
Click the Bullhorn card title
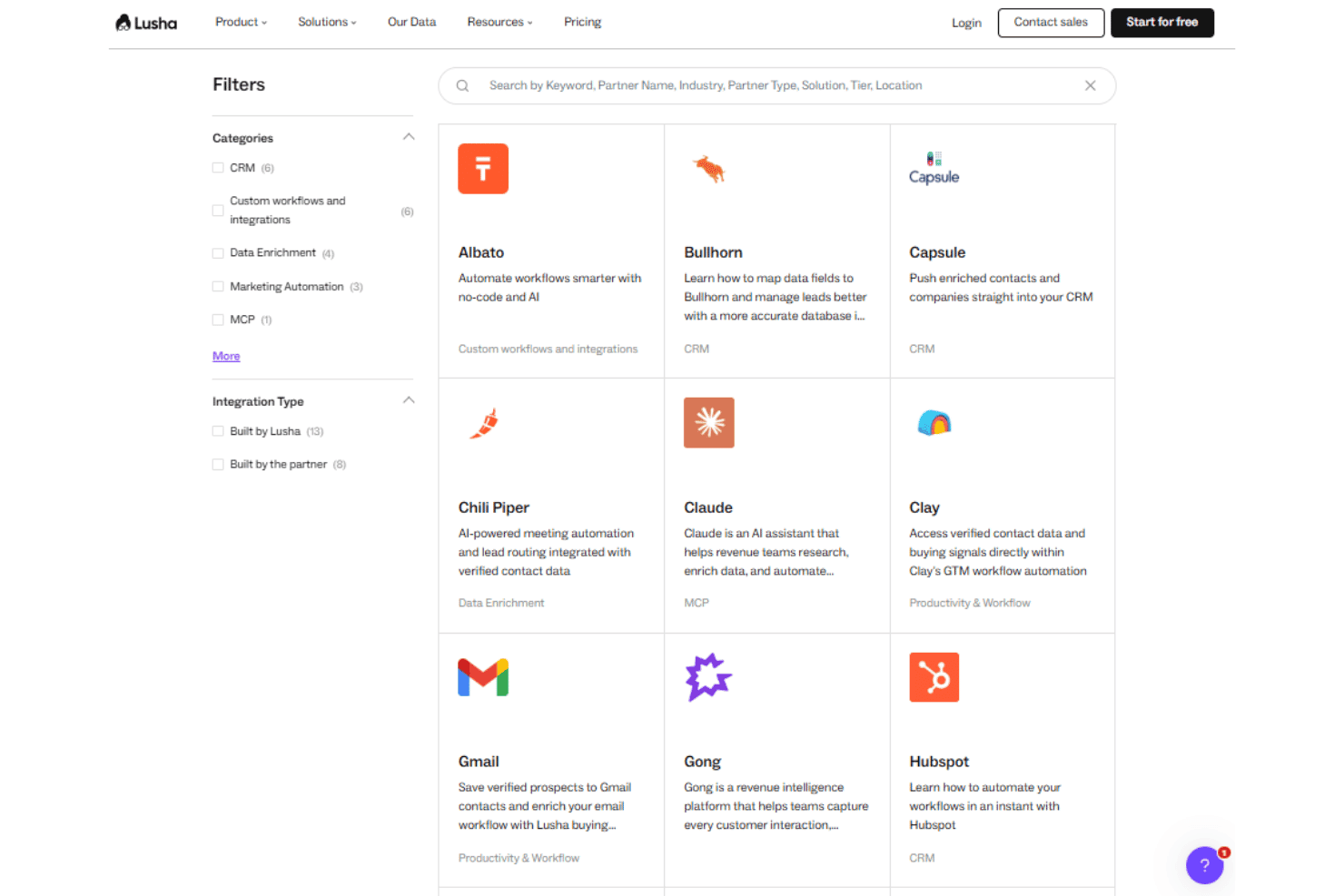pos(713,252)
